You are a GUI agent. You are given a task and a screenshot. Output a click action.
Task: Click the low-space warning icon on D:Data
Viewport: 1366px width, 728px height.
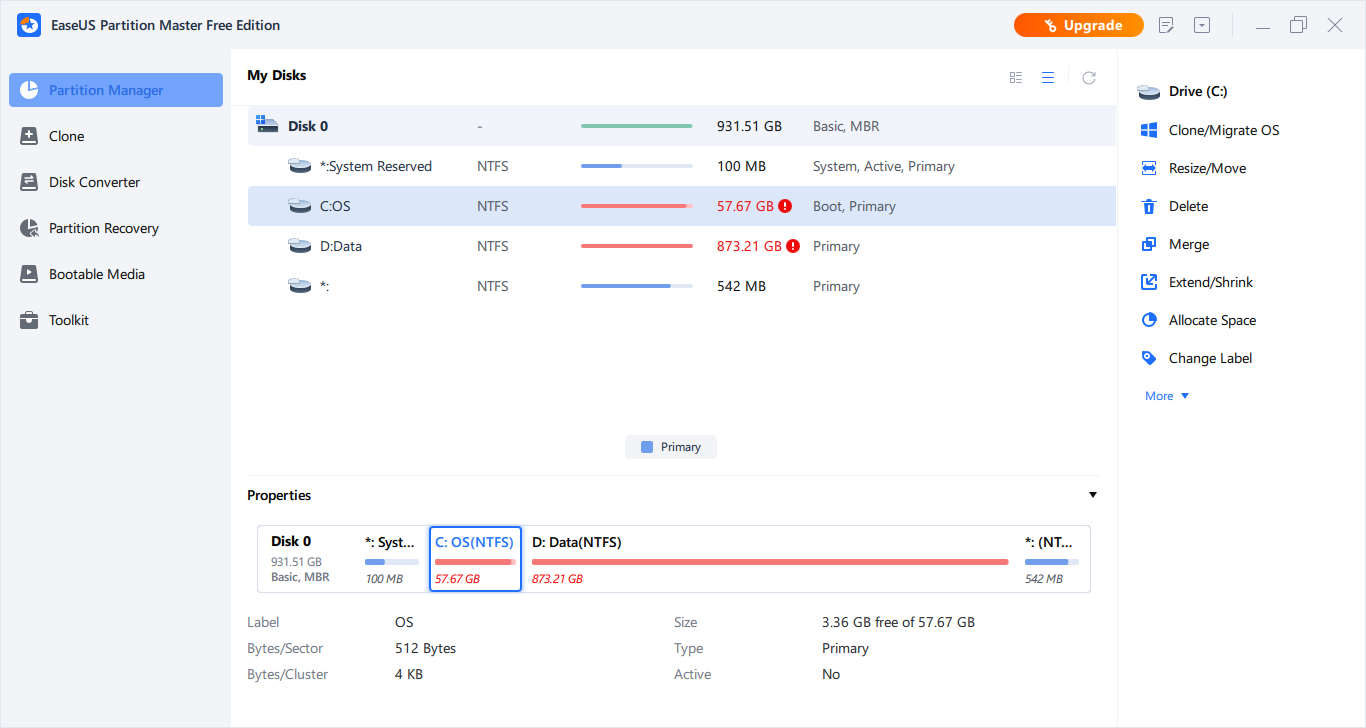(x=793, y=246)
